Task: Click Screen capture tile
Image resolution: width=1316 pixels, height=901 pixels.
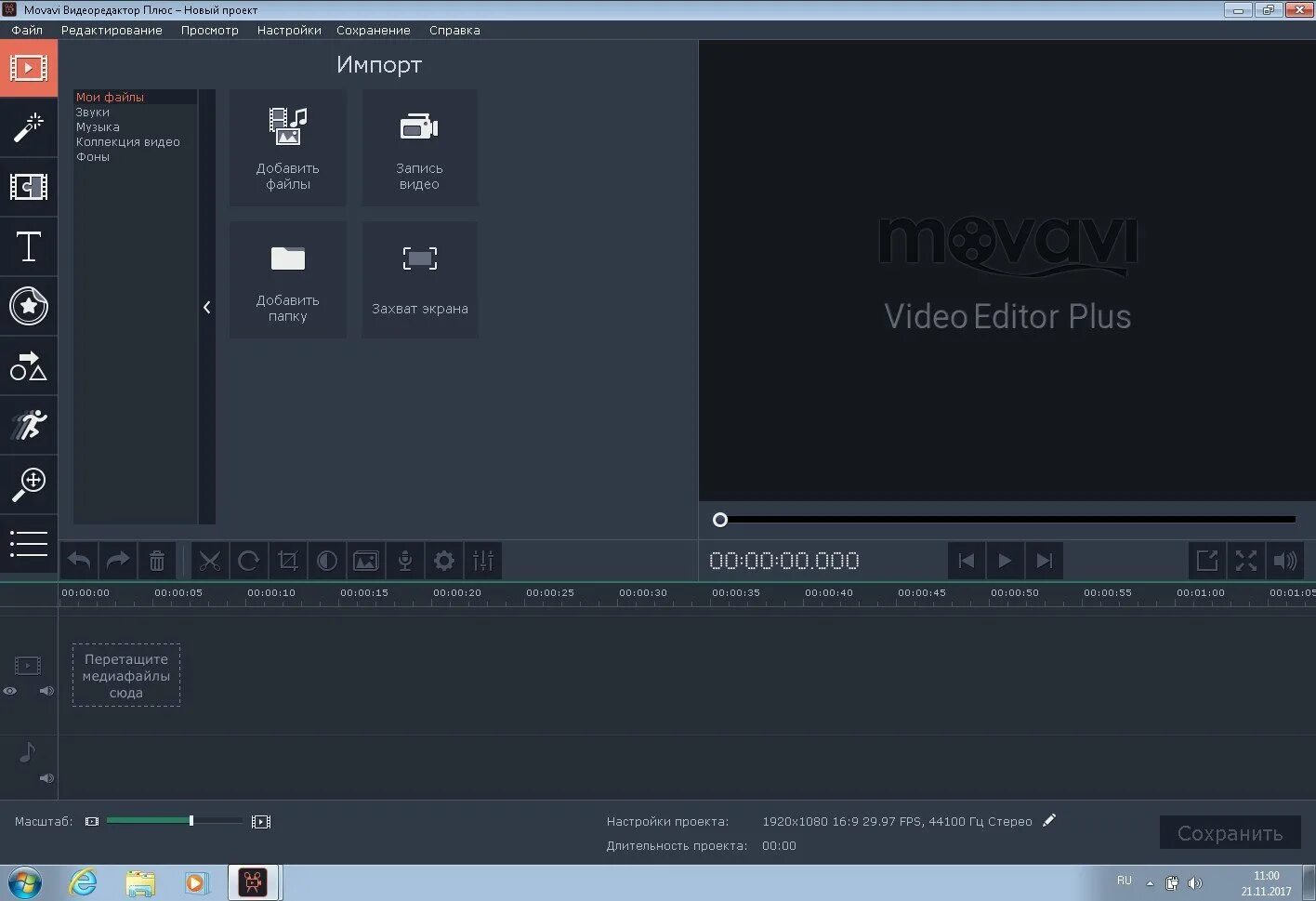Action: coord(420,280)
